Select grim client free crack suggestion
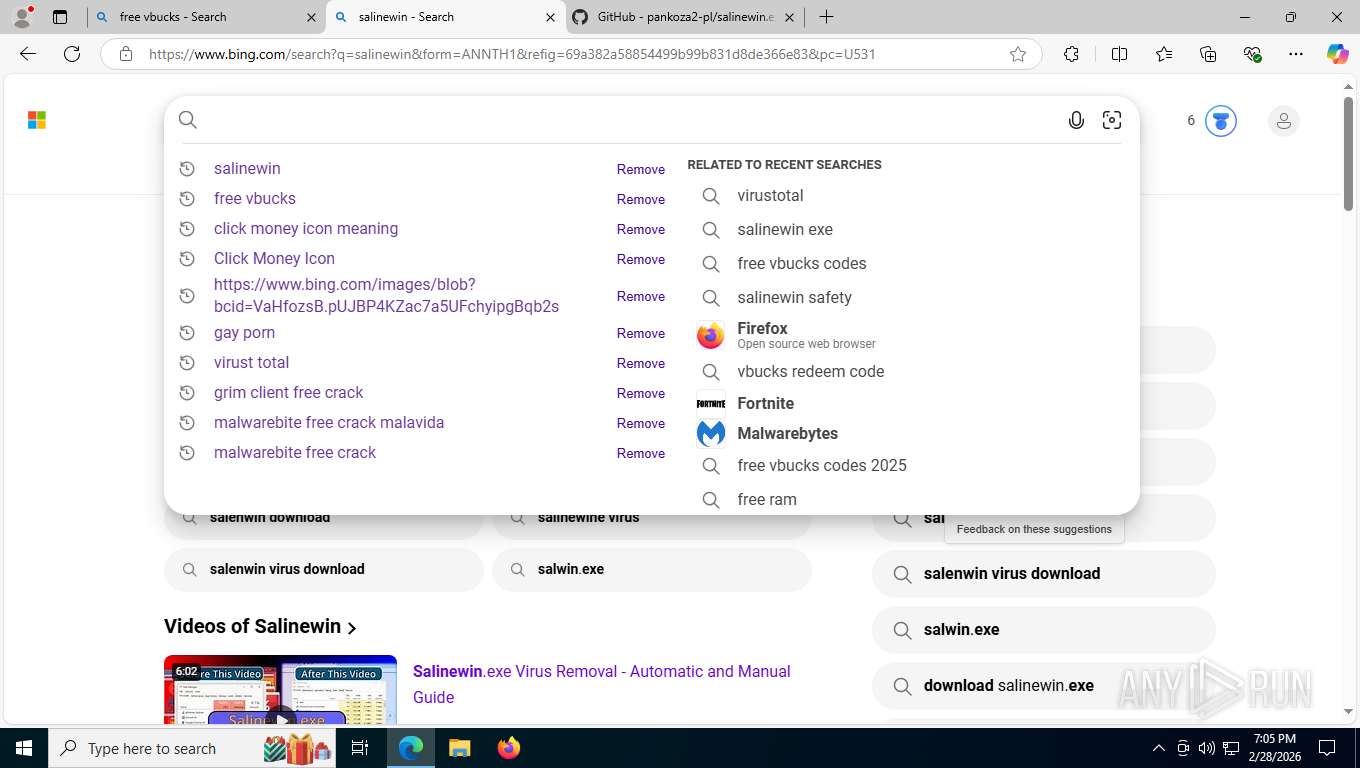Screen dimensions: 1360x768 (x=288, y=393)
